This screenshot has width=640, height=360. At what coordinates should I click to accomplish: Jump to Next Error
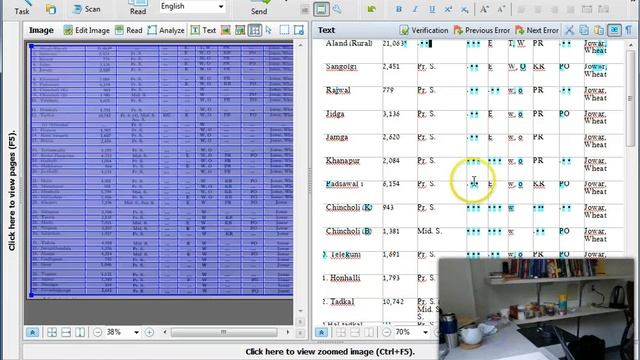click(537, 30)
